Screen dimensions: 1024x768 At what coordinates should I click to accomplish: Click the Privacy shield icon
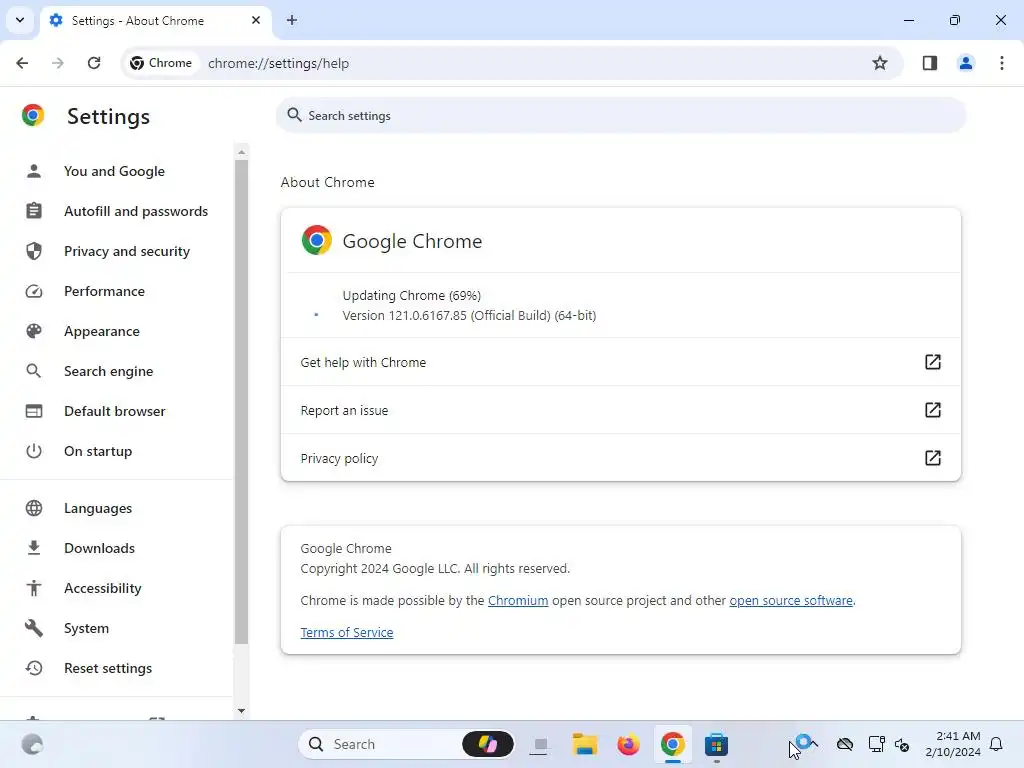point(34,251)
